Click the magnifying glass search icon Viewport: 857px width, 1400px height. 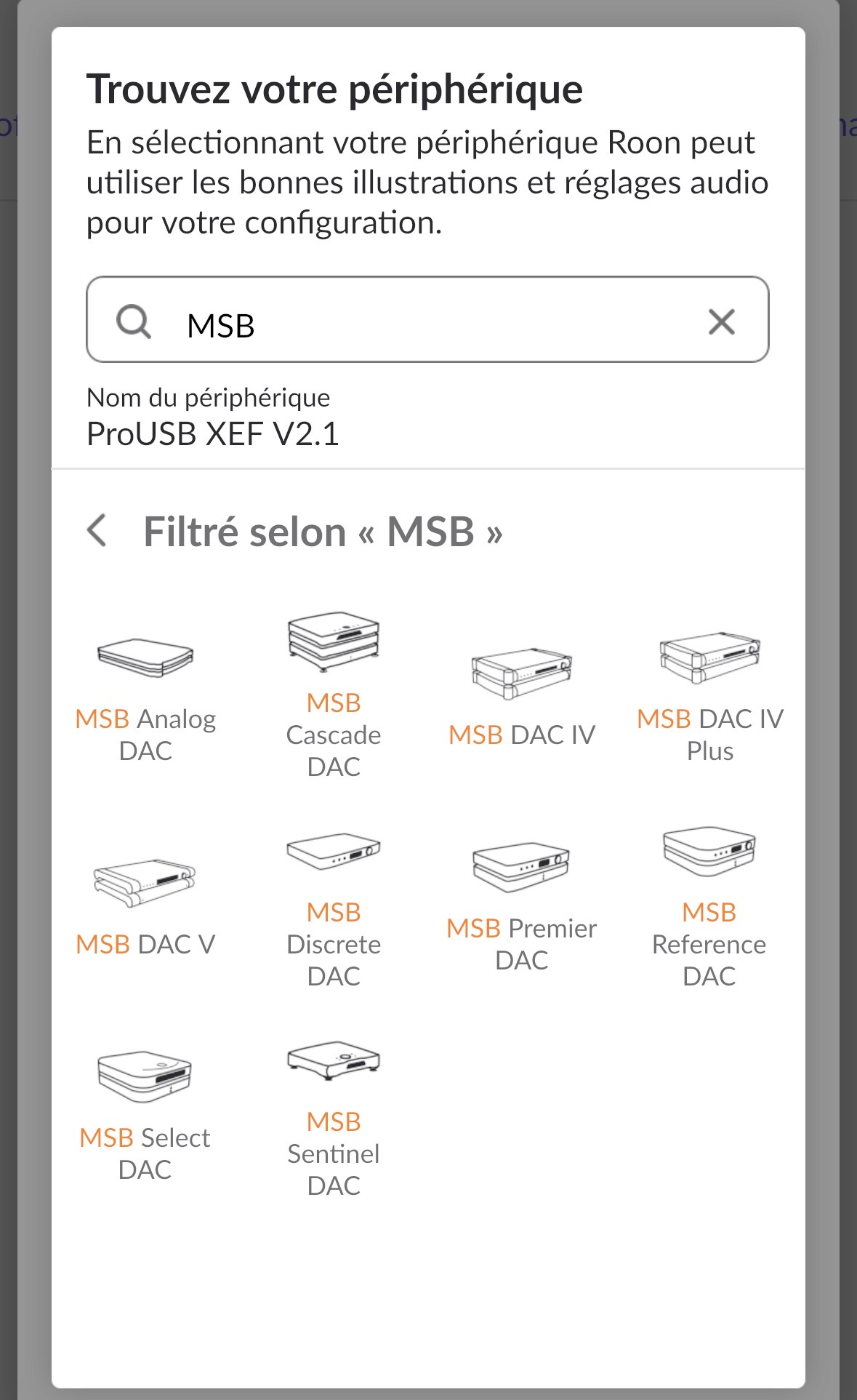(134, 321)
